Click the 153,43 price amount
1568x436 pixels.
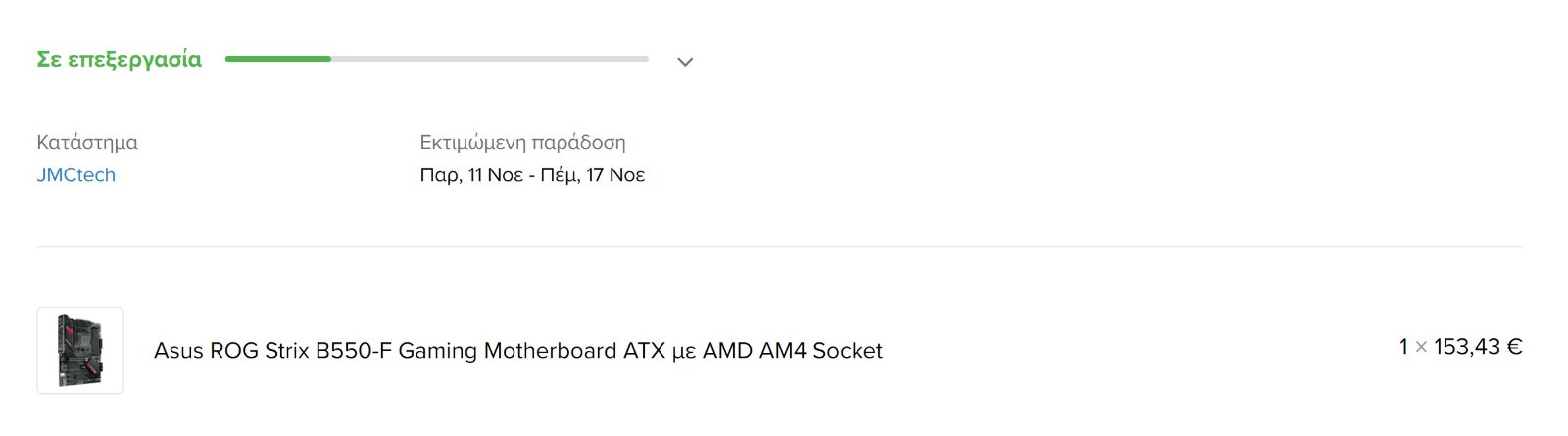point(1466,347)
